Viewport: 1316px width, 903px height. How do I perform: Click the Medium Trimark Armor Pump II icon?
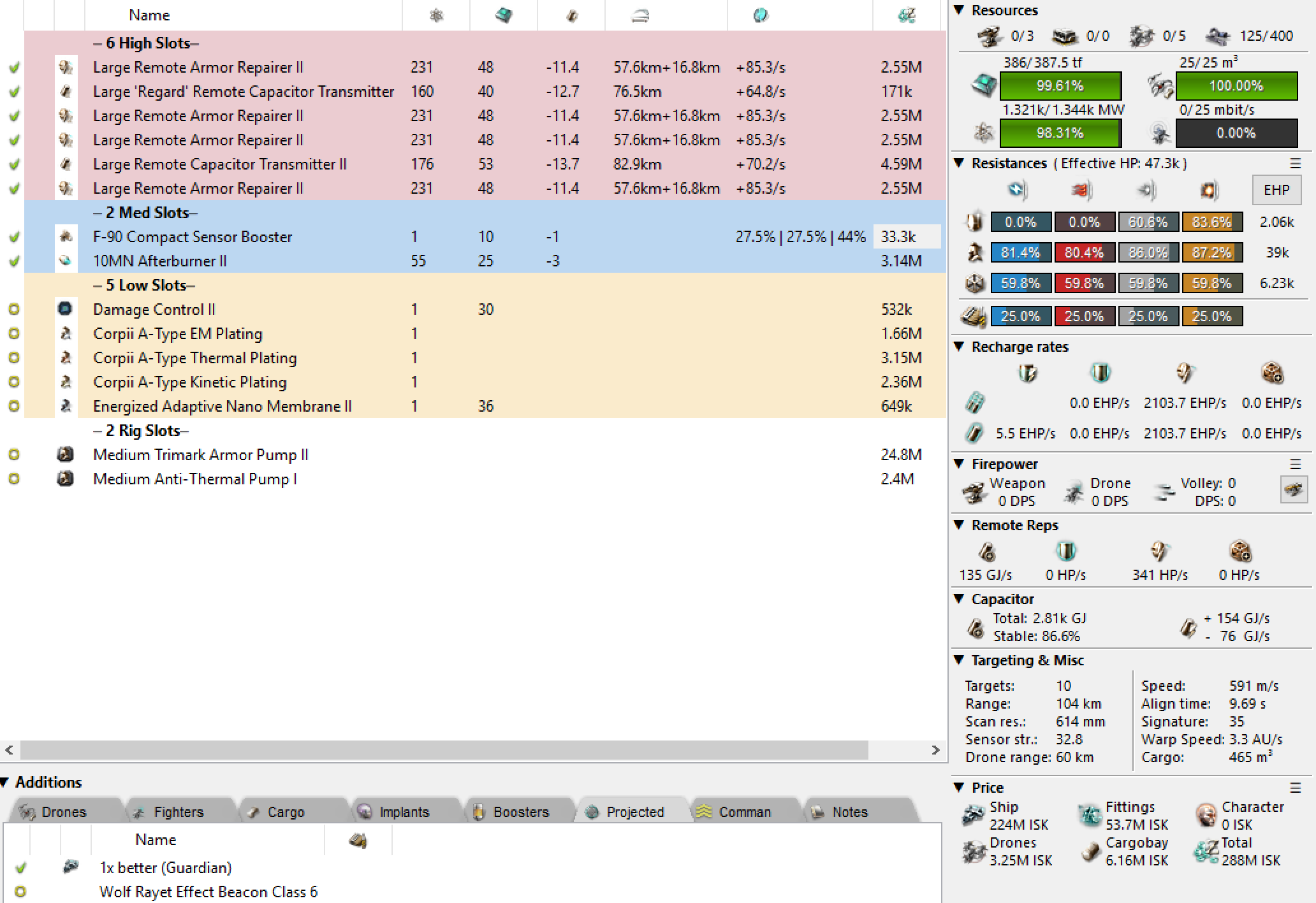pos(65,454)
